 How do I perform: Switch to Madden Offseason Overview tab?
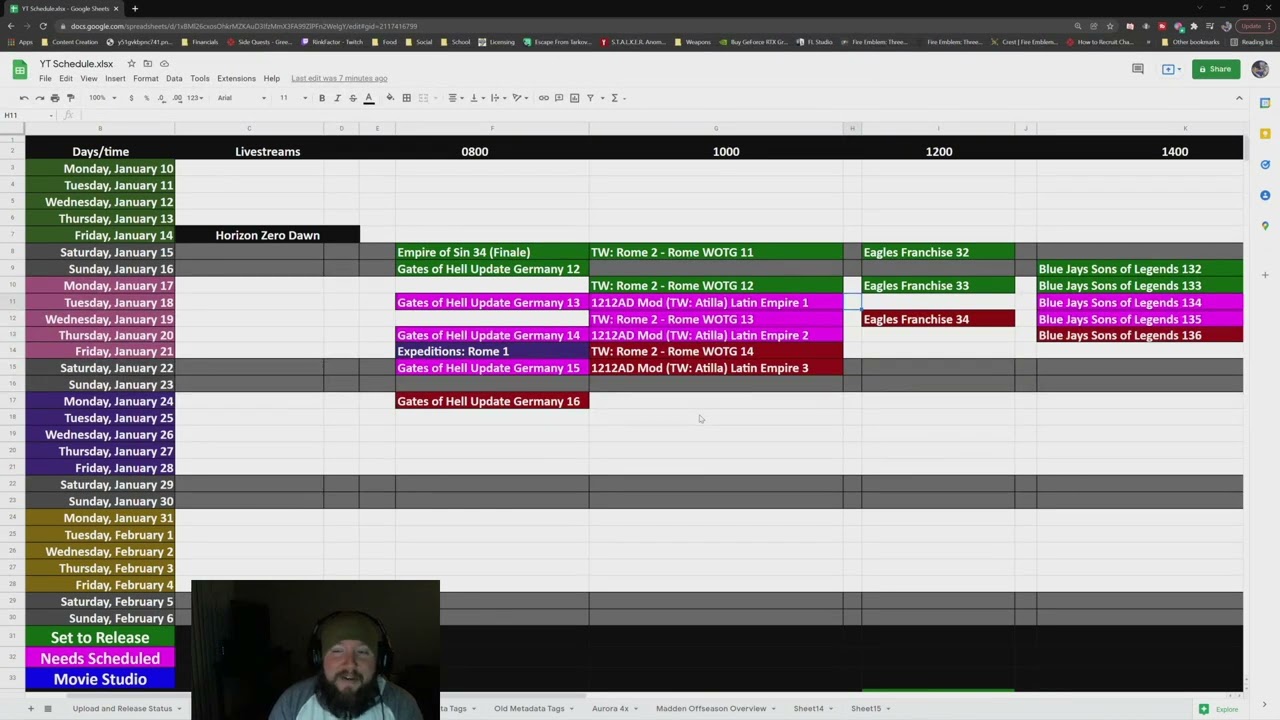click(711, 708)
